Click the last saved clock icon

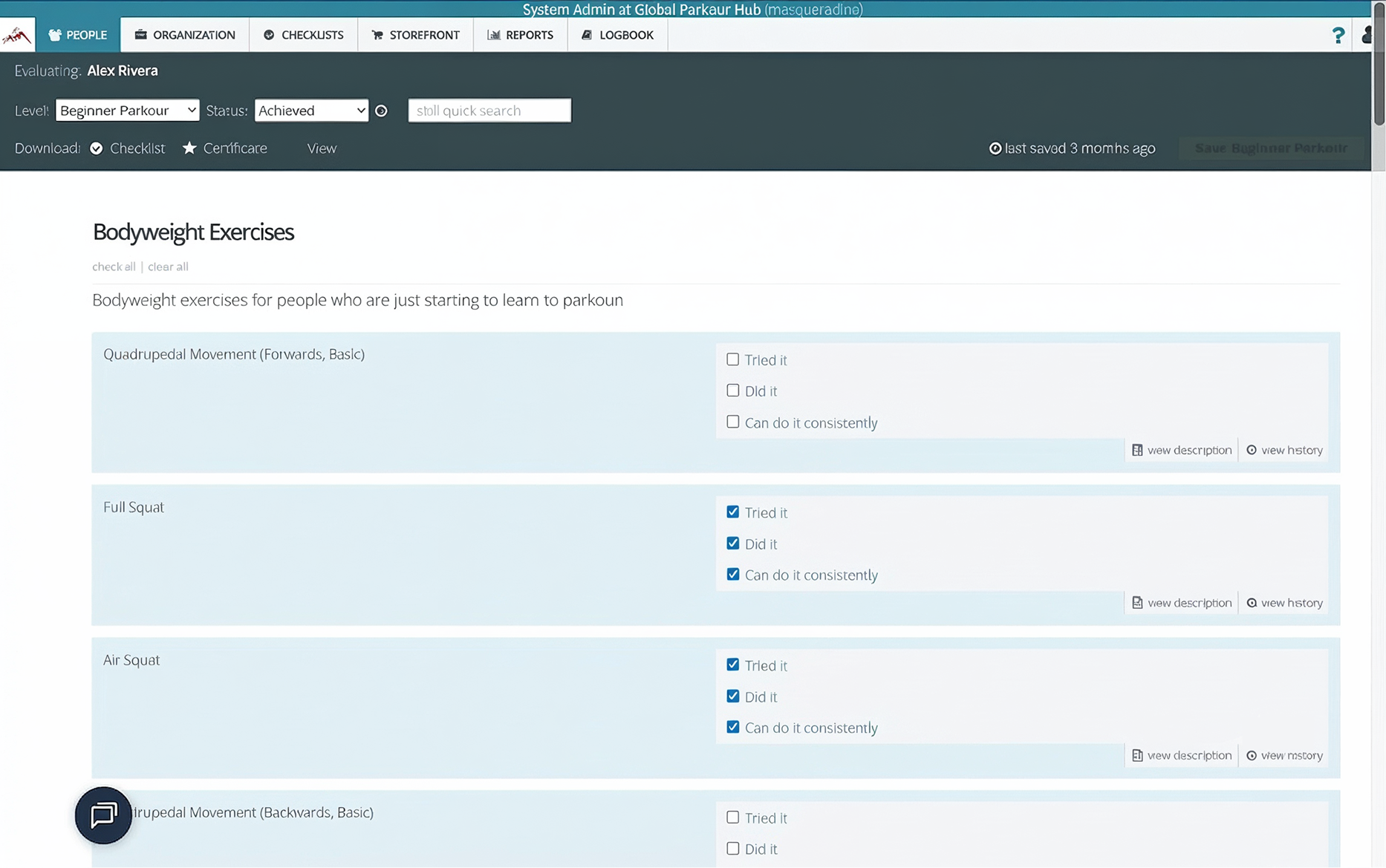(x=995, y=149)
